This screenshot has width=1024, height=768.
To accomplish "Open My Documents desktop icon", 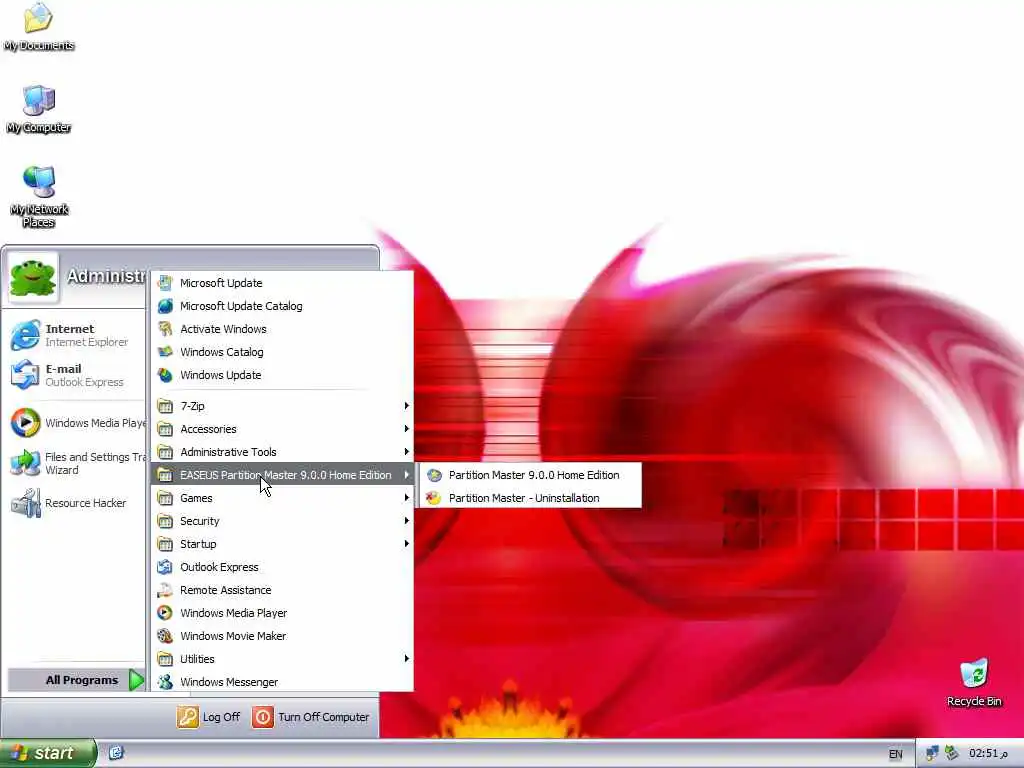I will [x=39, y=27].
